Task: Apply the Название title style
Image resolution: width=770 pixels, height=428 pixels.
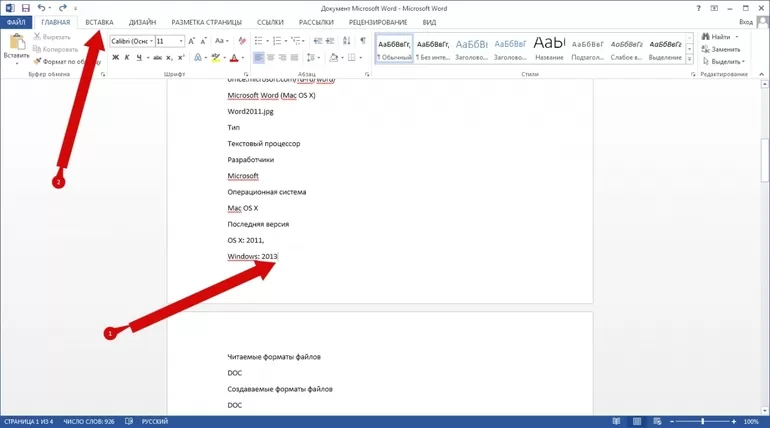Action: coord(549,49)
